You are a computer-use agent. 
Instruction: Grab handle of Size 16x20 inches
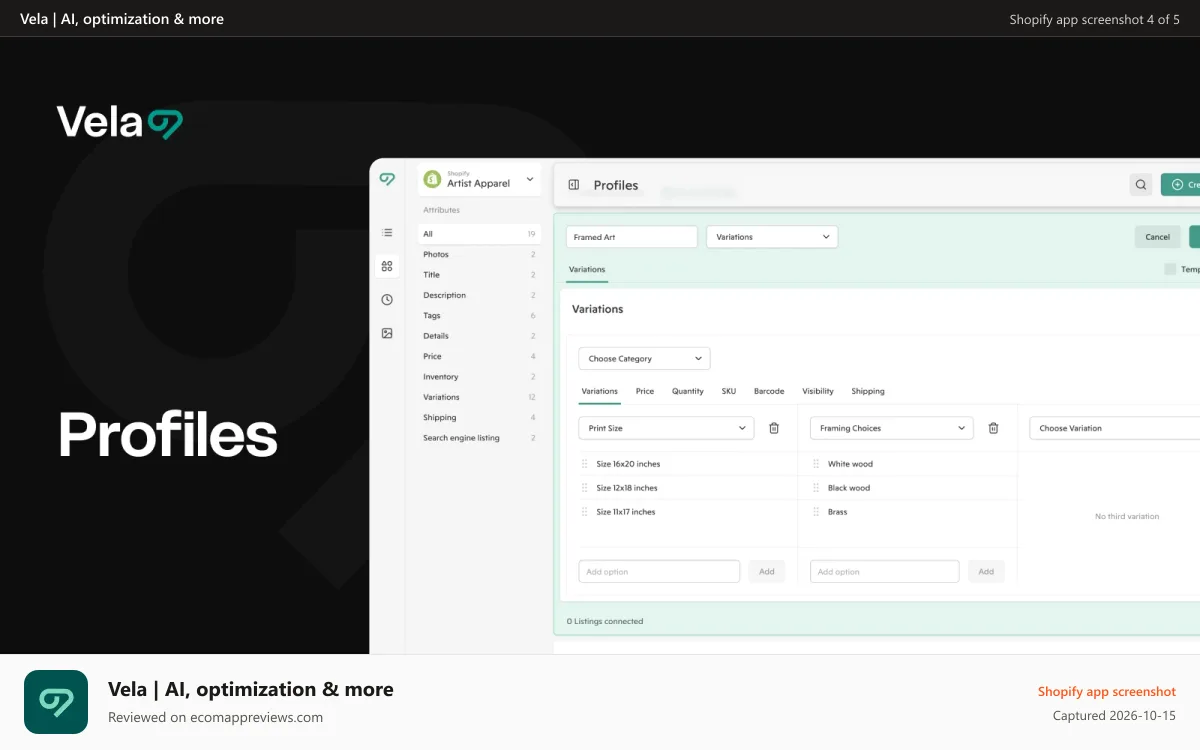pos(585,464)
